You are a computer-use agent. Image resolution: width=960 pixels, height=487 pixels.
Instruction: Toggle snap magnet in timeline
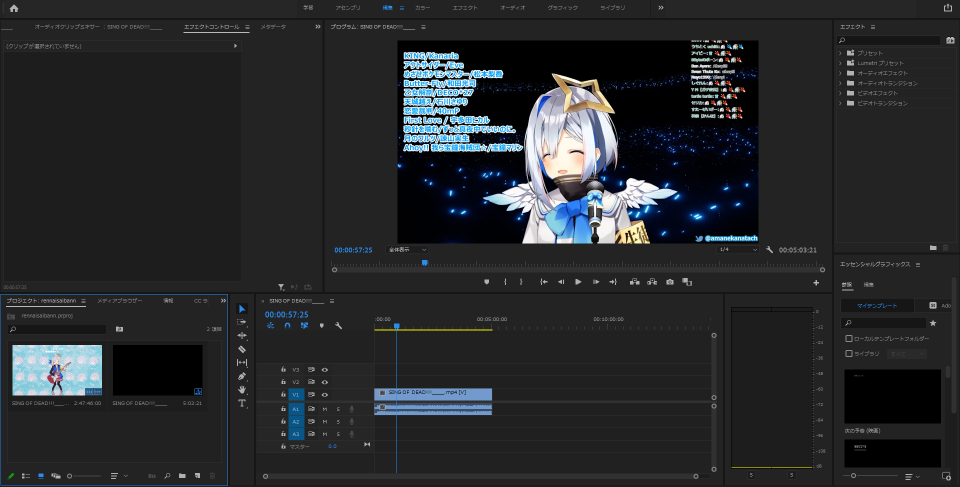click(287, 326)
